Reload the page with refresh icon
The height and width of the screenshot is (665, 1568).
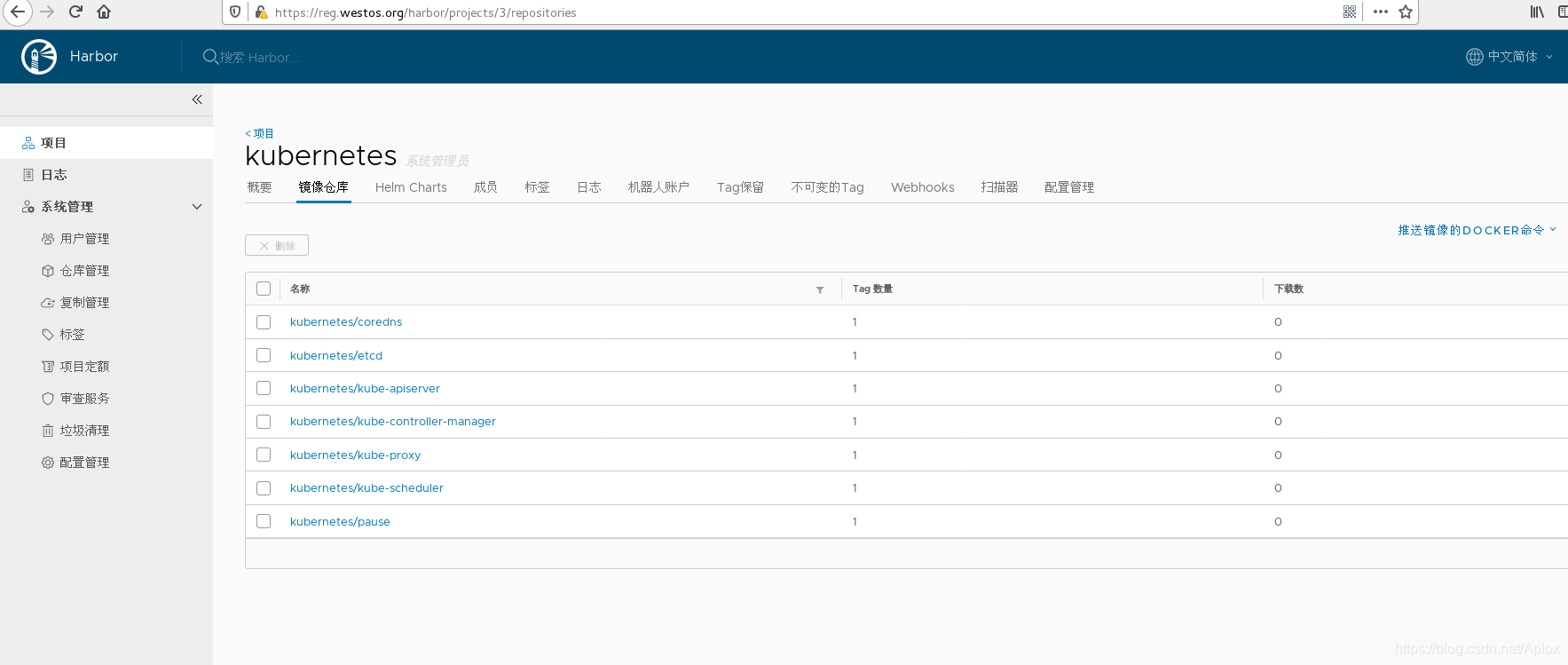tap(75, 12)
